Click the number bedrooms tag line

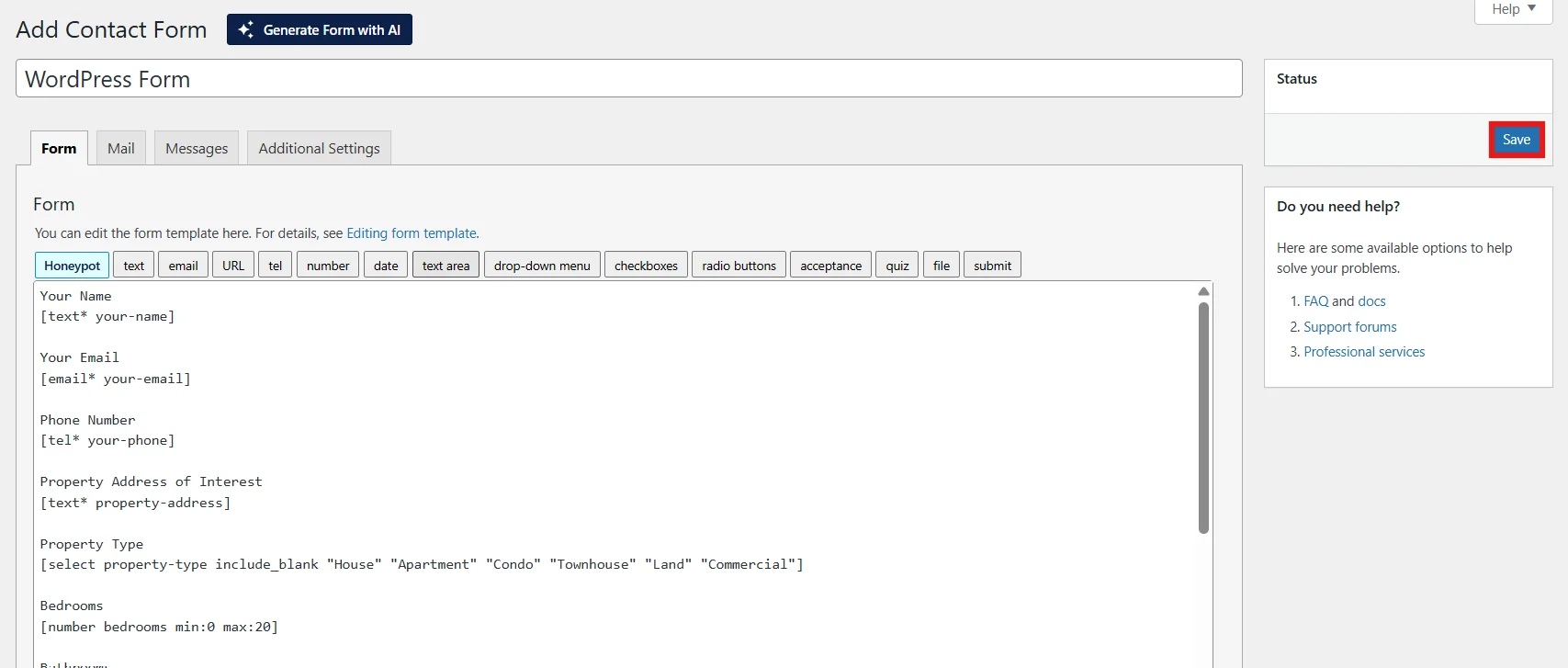[x=159, y=627]
